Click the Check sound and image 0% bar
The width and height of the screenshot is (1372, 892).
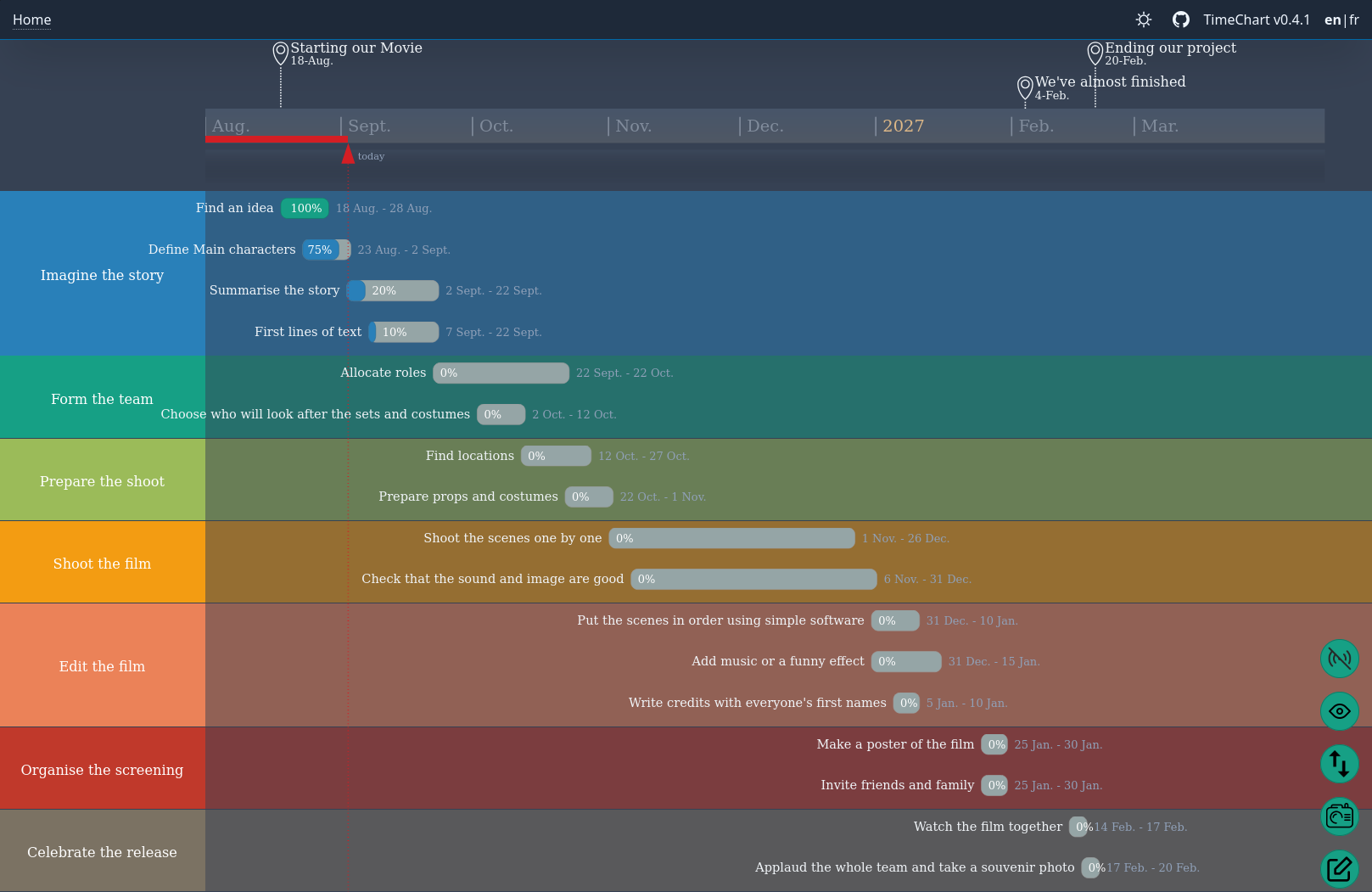click(753, 579)
